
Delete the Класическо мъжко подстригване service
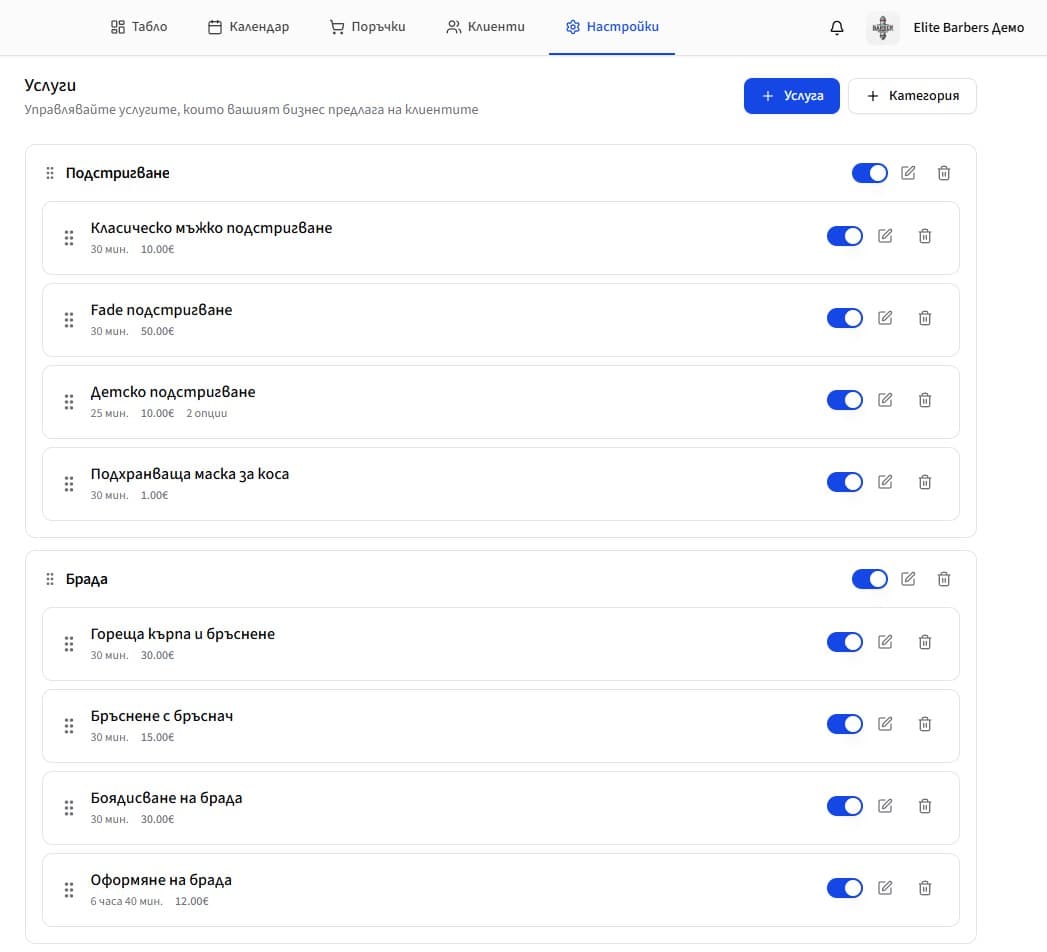(x=924, y=236)
